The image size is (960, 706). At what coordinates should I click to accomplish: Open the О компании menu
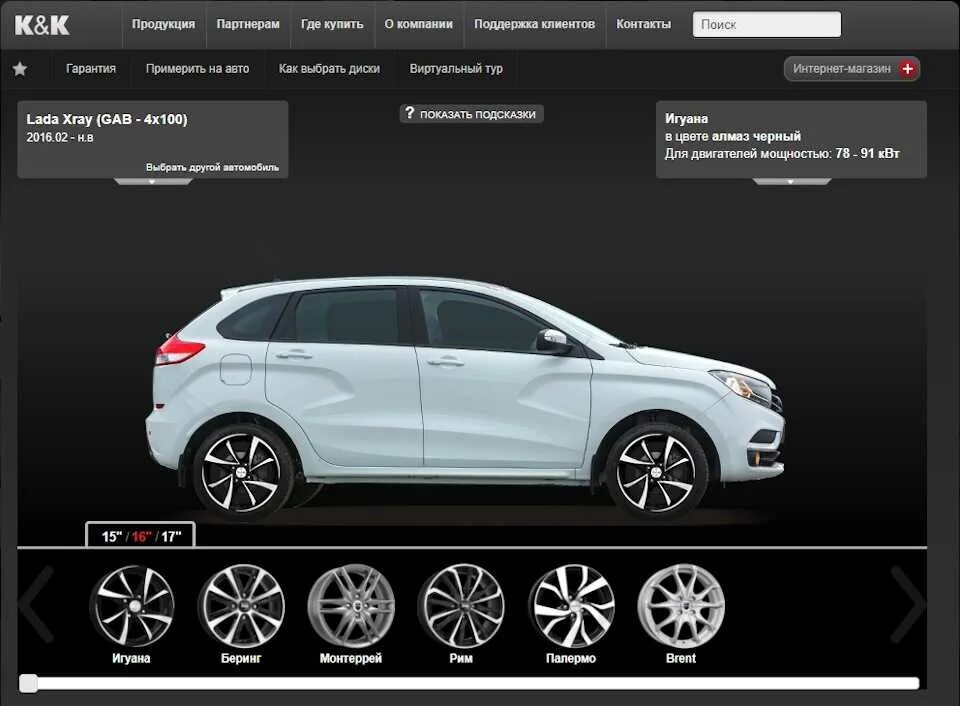click(x=419, y=24)
